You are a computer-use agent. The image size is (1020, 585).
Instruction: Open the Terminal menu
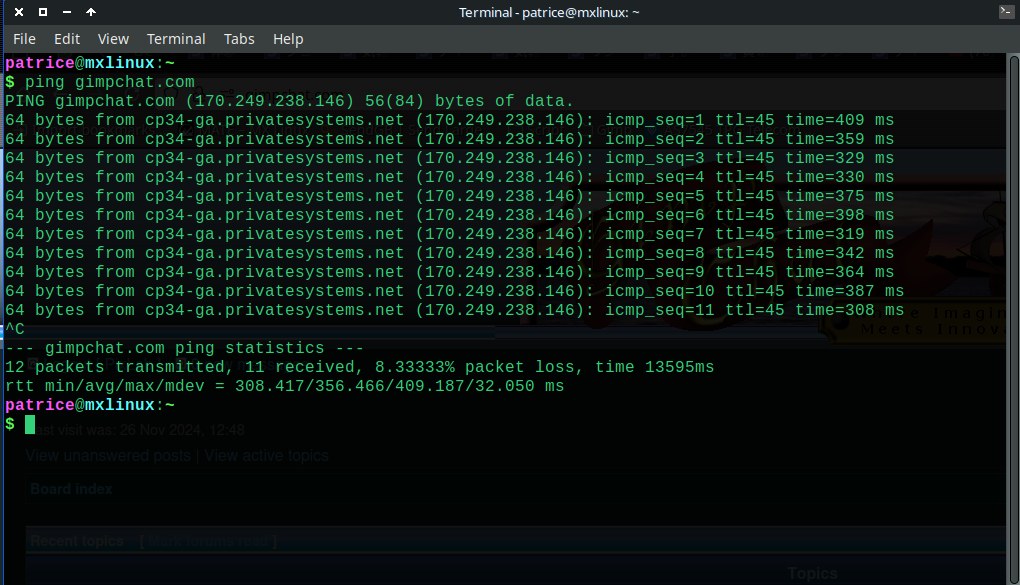[x=176, y=39]
